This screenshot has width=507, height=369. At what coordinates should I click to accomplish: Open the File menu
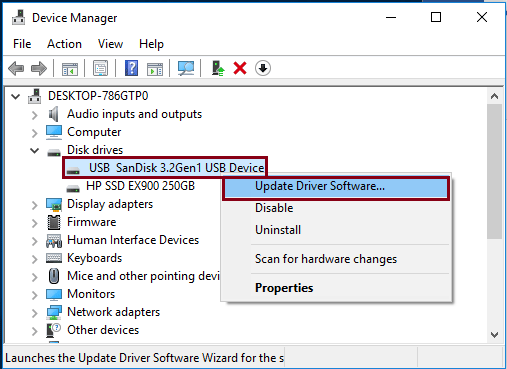[22, 44]
